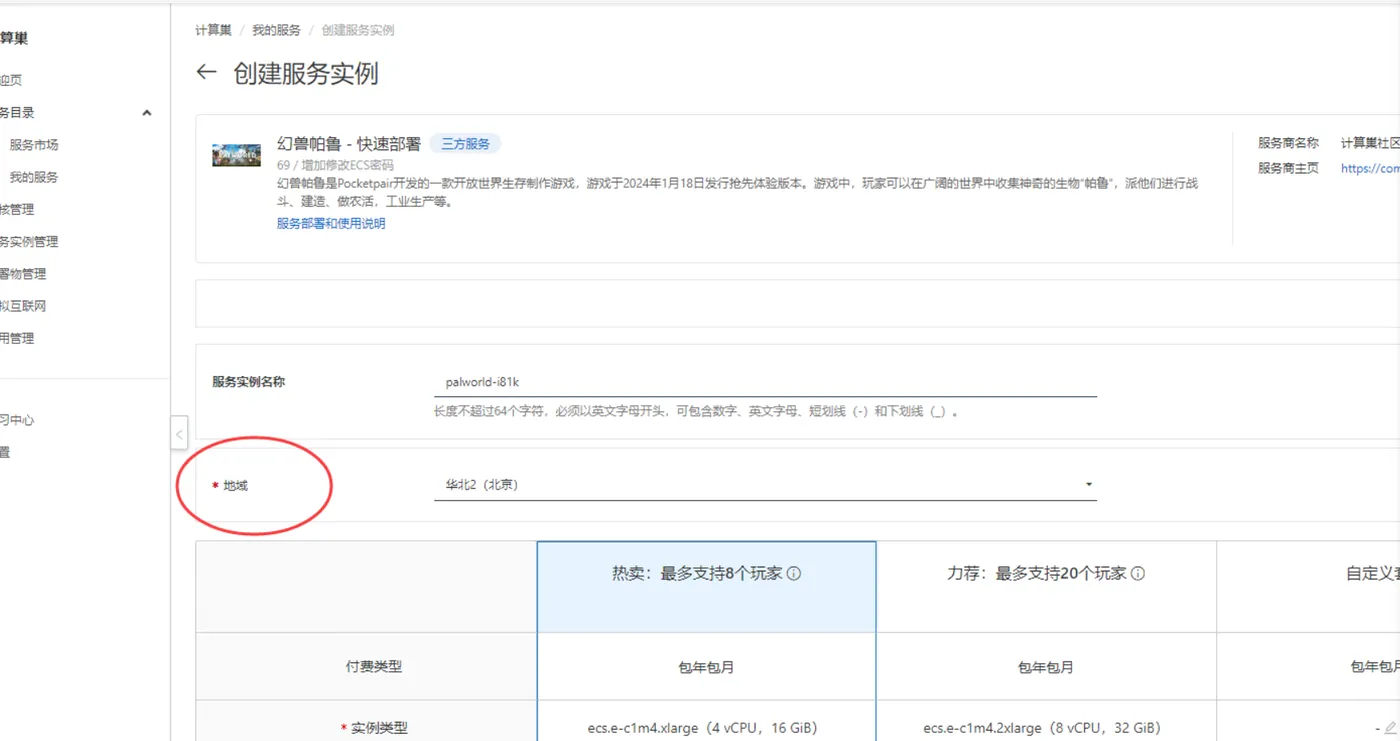The width and height of the screenshot is (1400, 741).
Task: Select the 自定义 plan column
Action: point(1308,587)
